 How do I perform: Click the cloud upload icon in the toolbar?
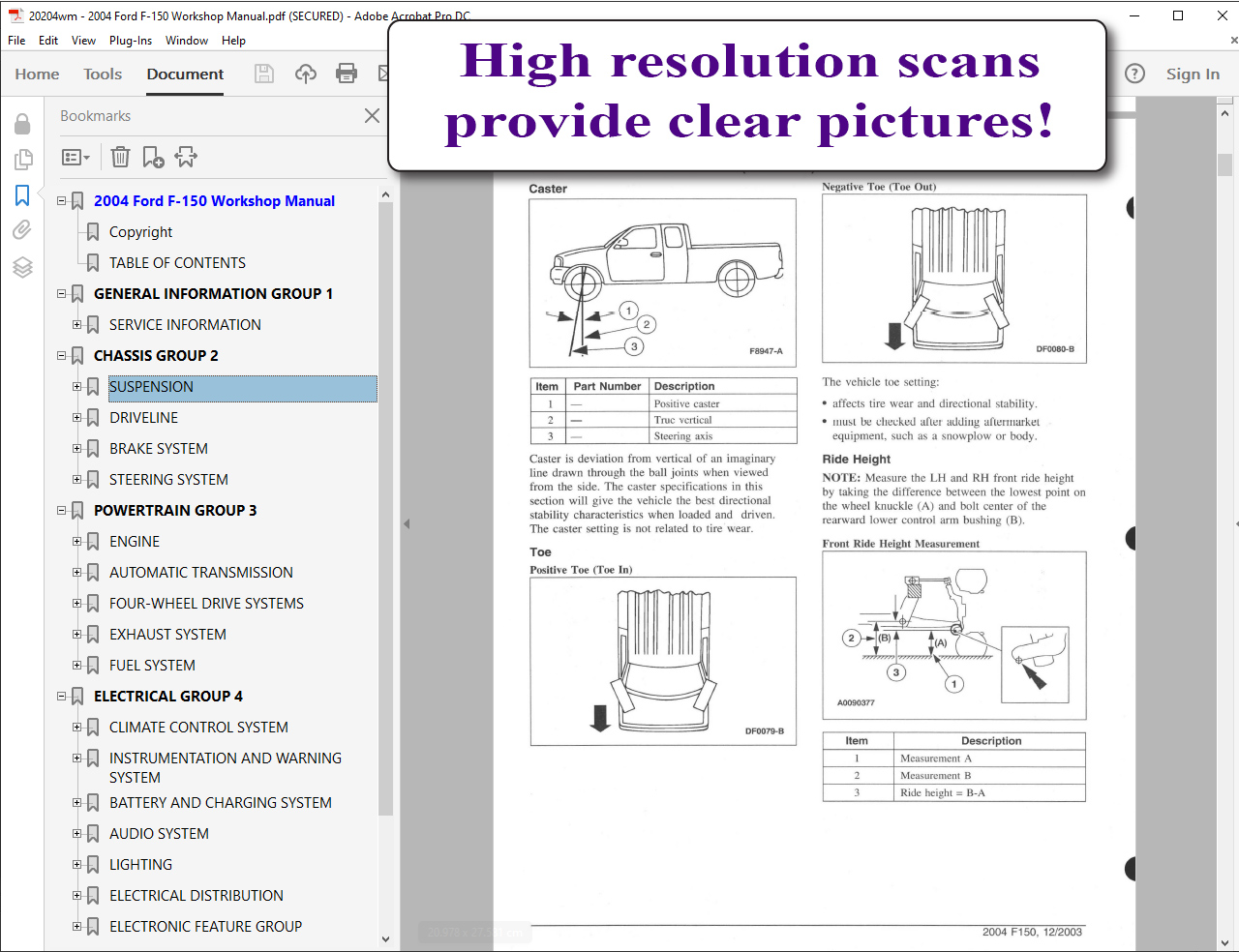[306, 74]
